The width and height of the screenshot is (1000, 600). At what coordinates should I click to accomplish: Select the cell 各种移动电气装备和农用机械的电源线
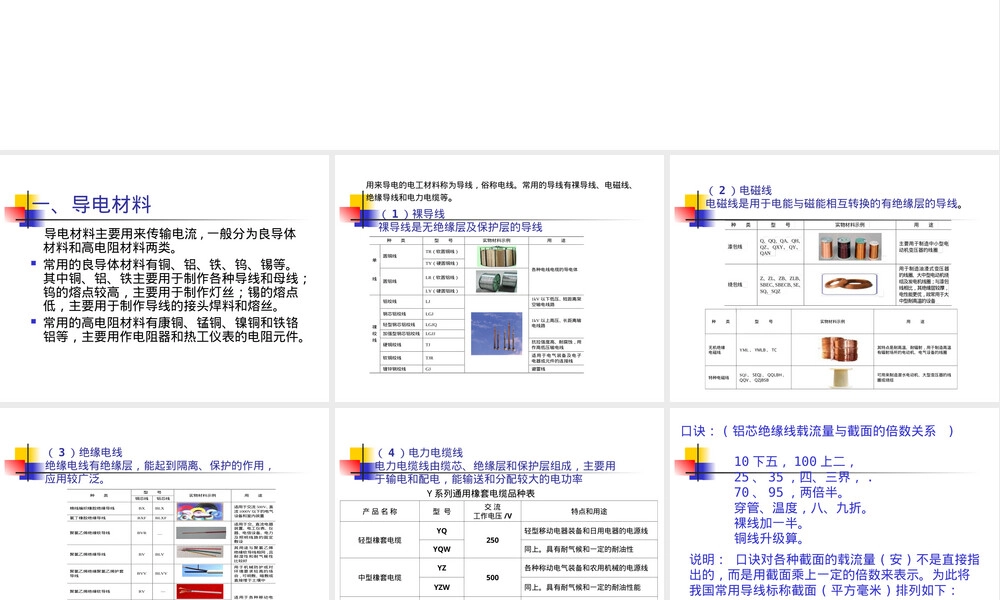point(589,567)
